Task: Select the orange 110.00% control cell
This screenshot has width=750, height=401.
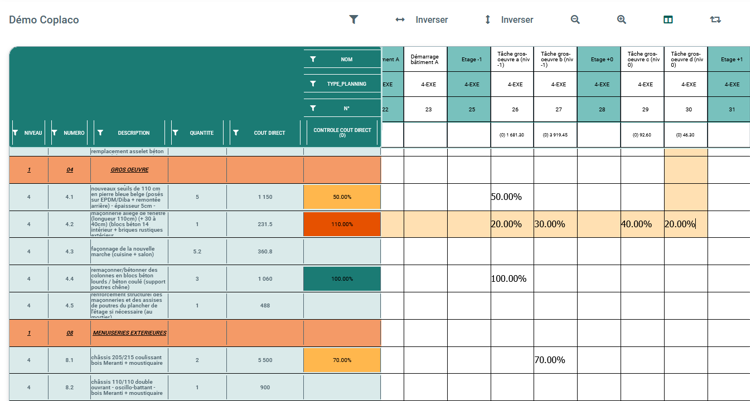Action: coord(342,224)
